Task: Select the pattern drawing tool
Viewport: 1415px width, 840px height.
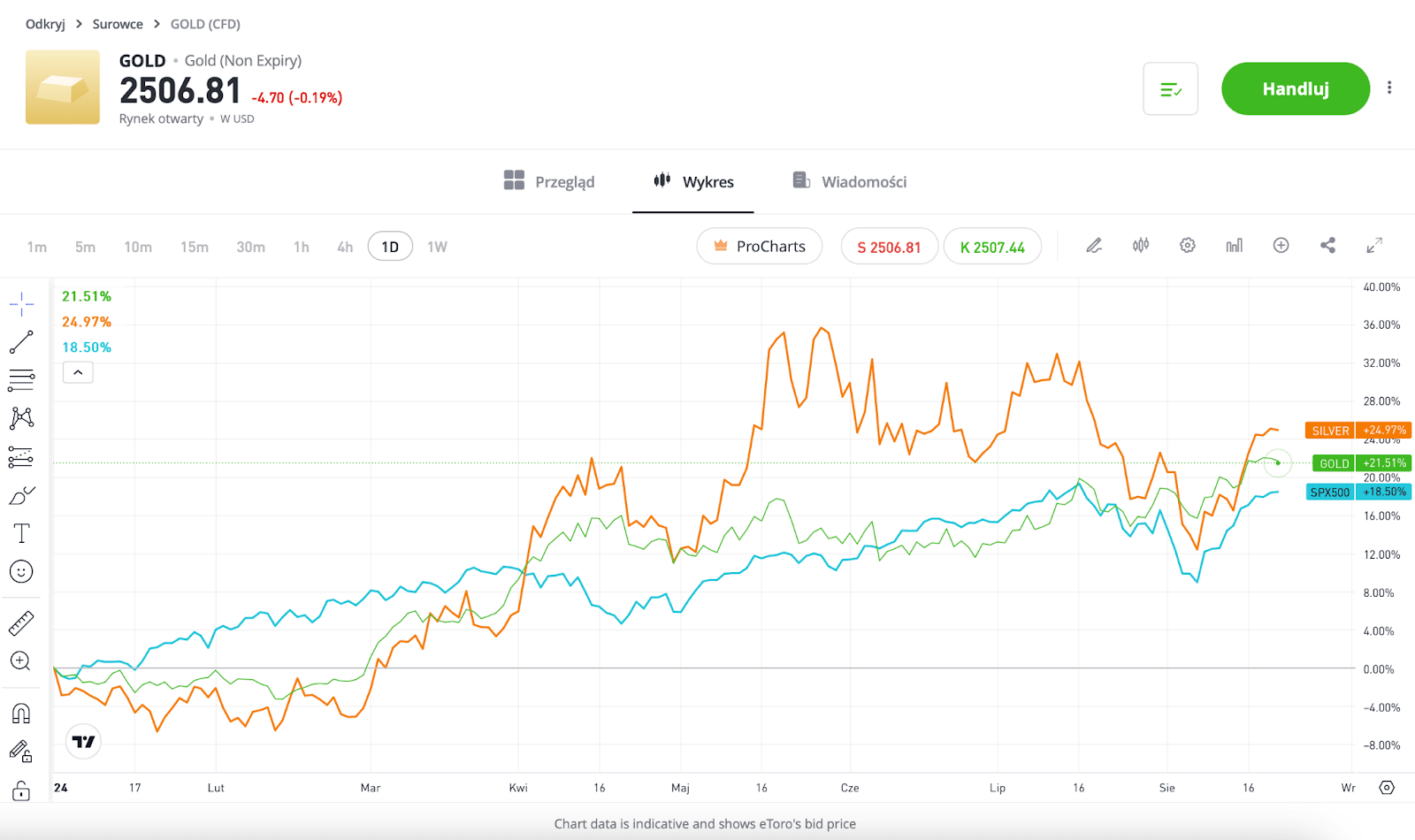Action: [21, 418]
